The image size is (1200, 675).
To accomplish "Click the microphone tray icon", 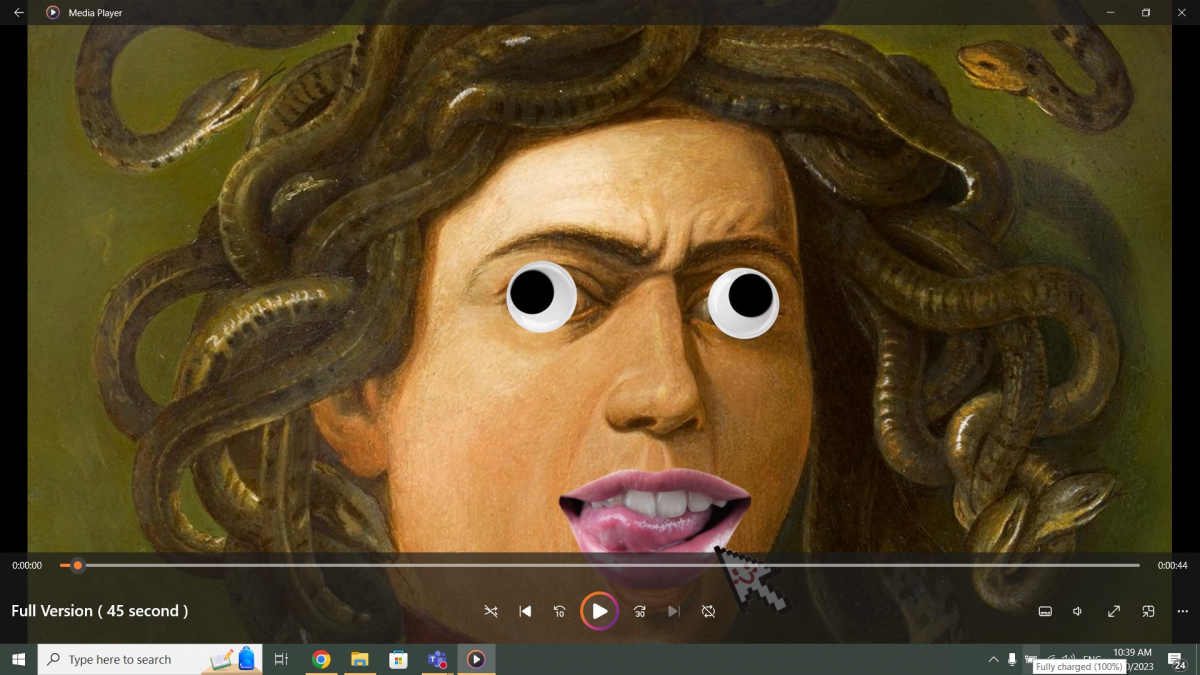I will coord(1012,659).
